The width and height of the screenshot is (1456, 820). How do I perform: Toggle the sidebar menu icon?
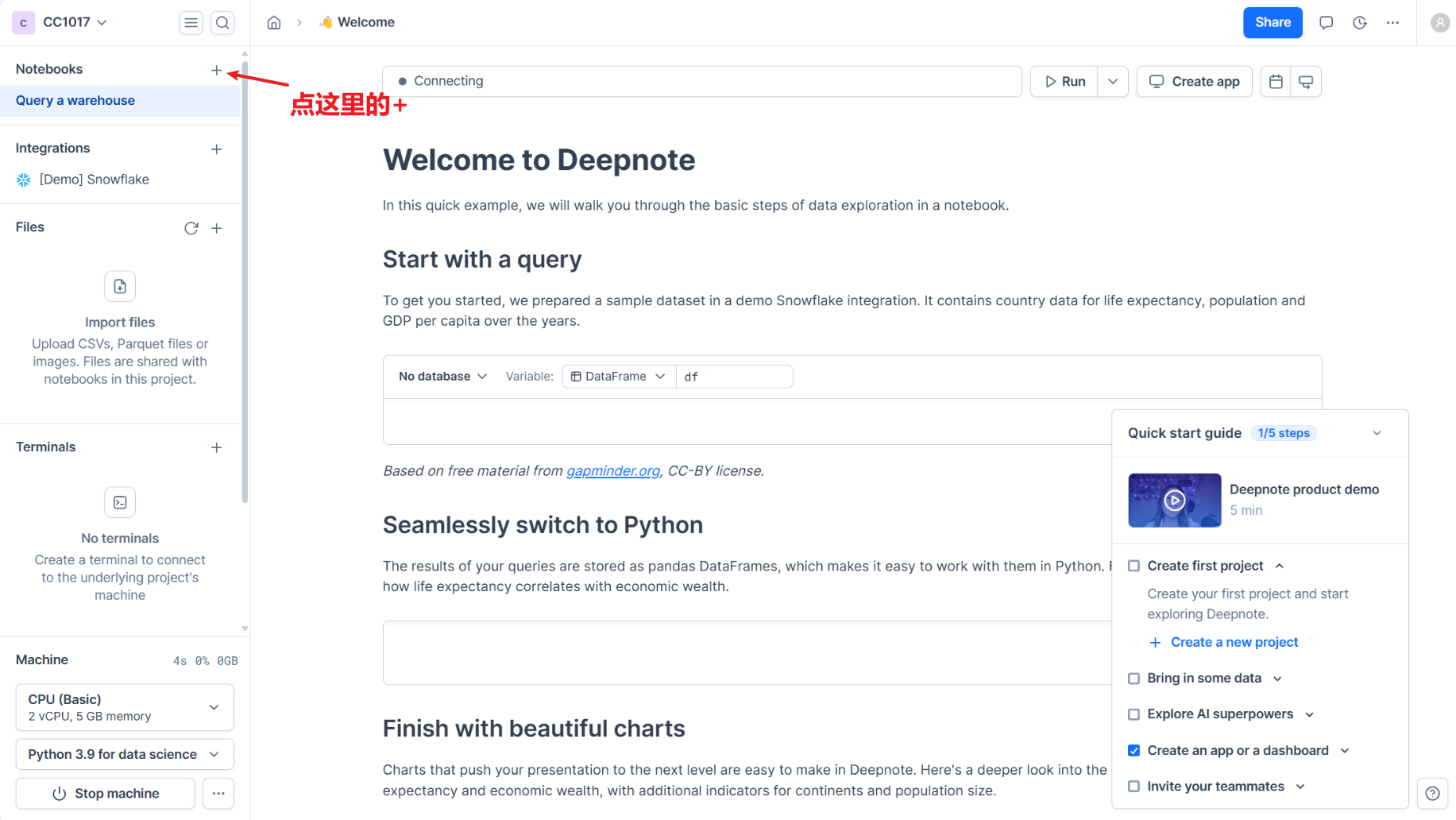[191, 23]
